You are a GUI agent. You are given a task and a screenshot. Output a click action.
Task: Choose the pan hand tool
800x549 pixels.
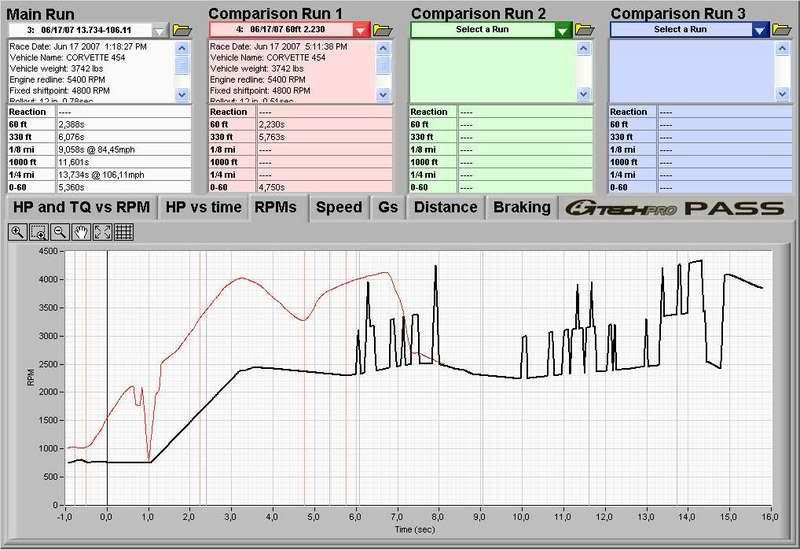[x=80, y=232]
